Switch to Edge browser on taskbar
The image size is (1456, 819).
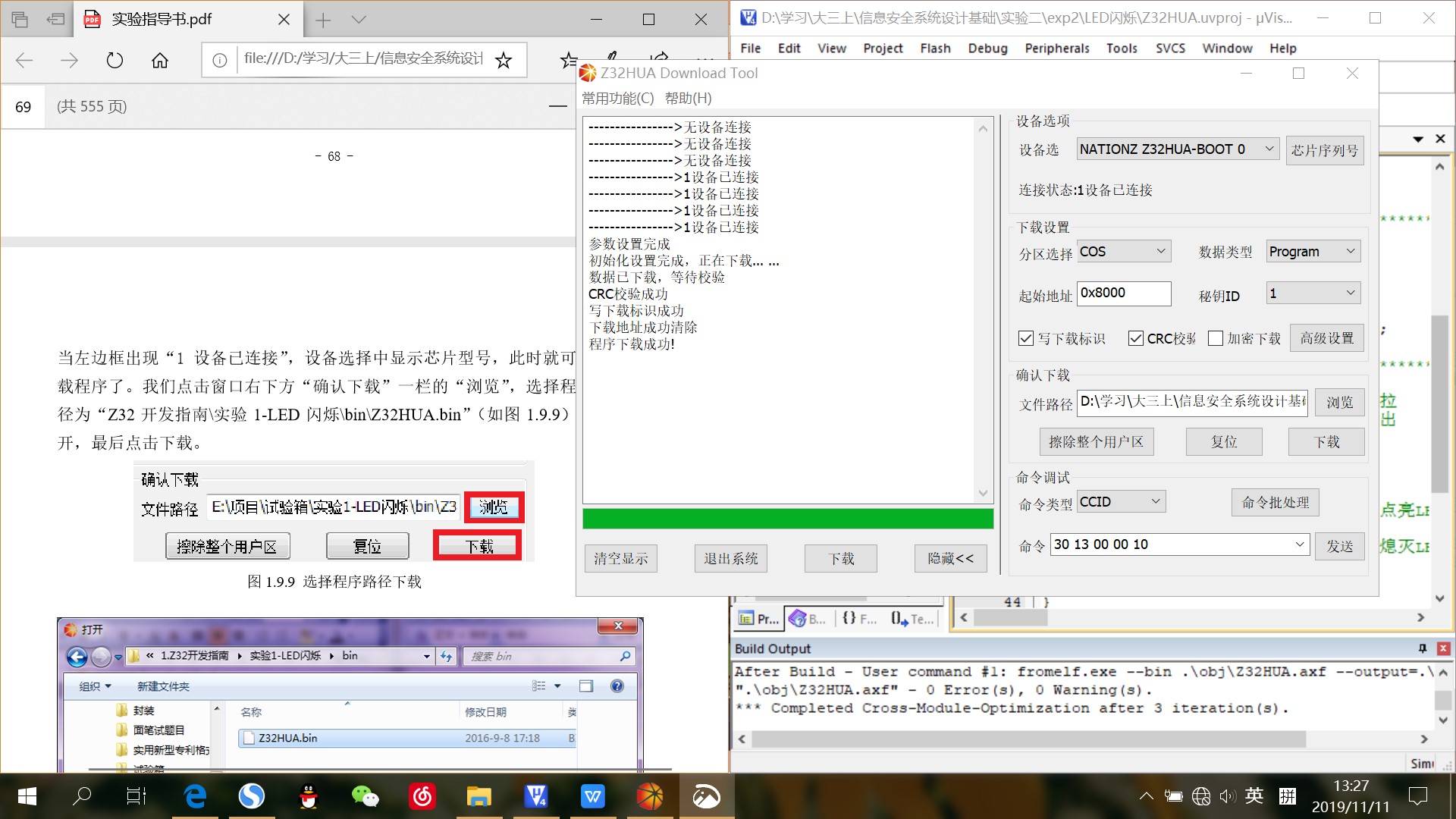point(196,796)
